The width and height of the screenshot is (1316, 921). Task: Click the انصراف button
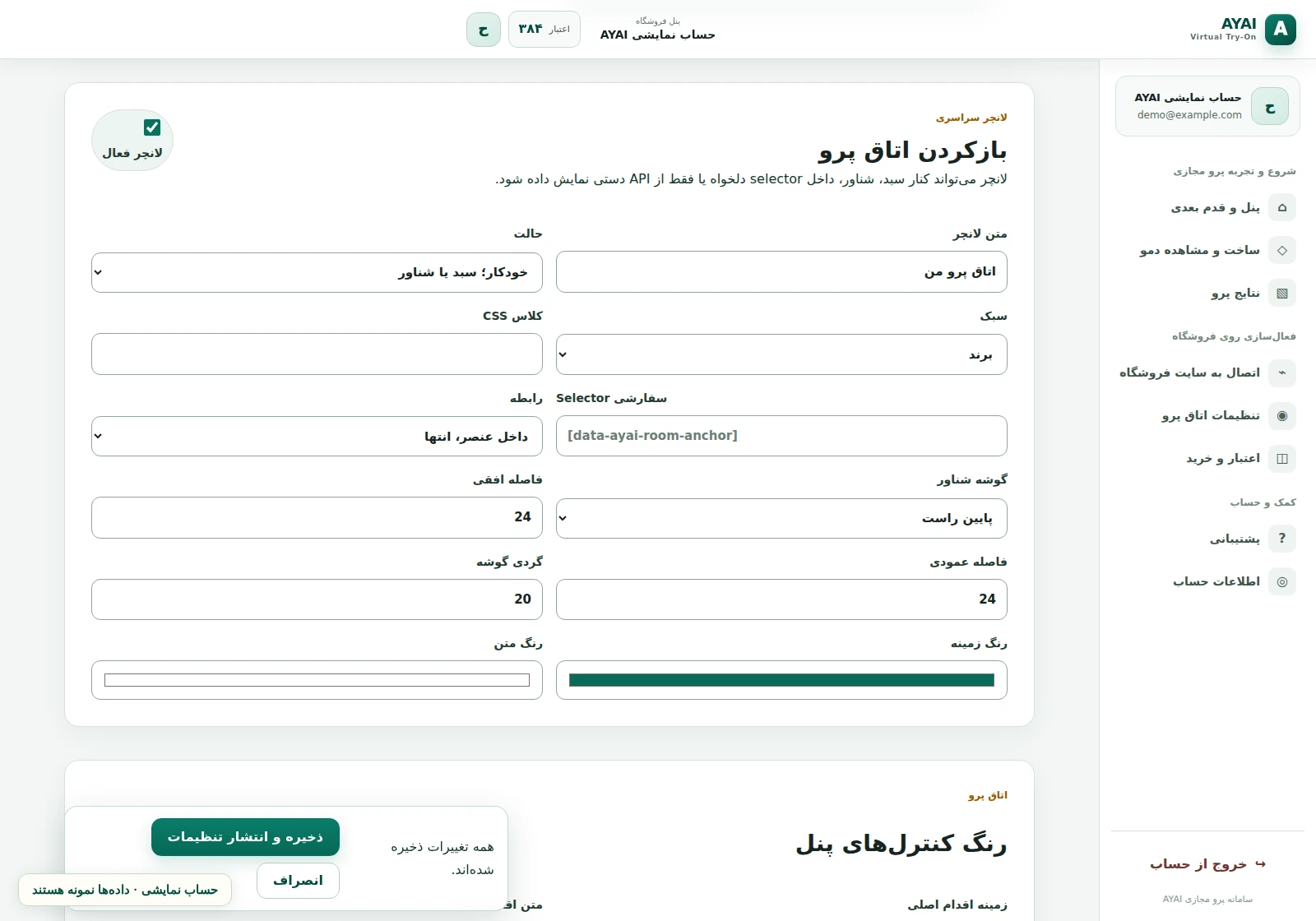[x=298, y=881]
